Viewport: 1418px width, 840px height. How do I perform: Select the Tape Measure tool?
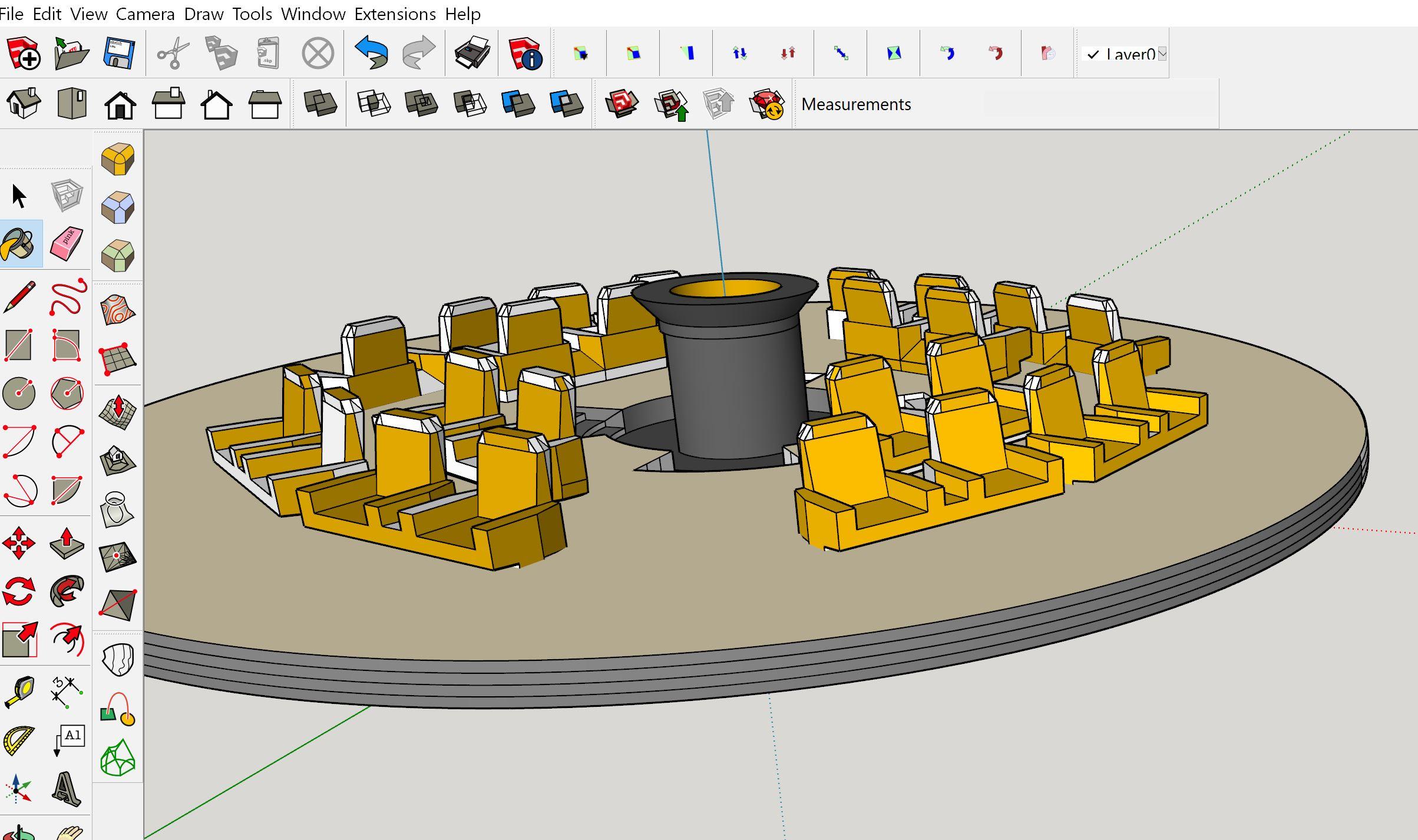point(19,692)
